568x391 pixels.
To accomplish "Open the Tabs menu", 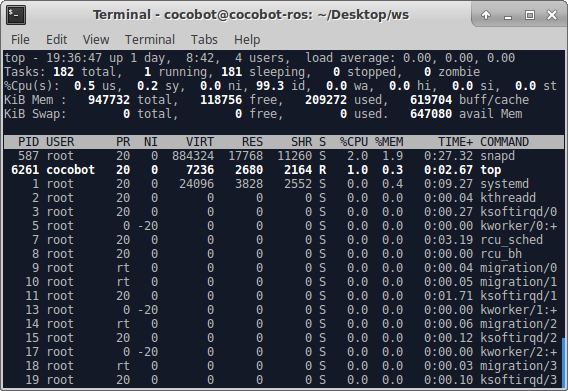I will click(204, 39).
